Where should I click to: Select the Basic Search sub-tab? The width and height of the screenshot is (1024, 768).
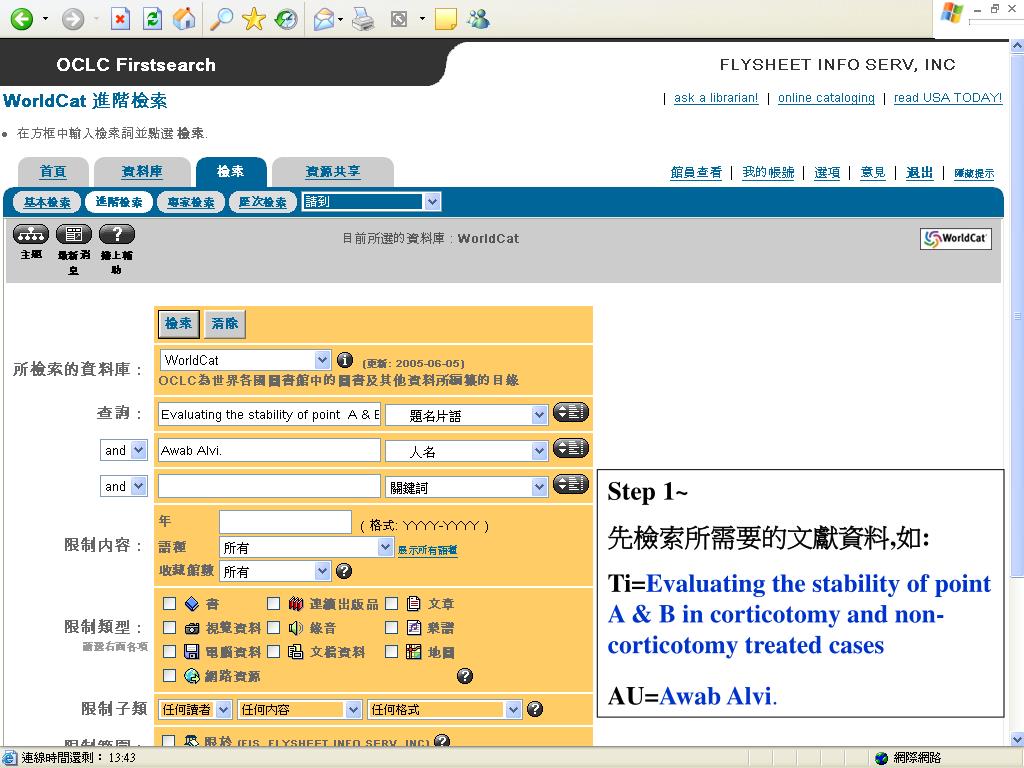point(47,202)
